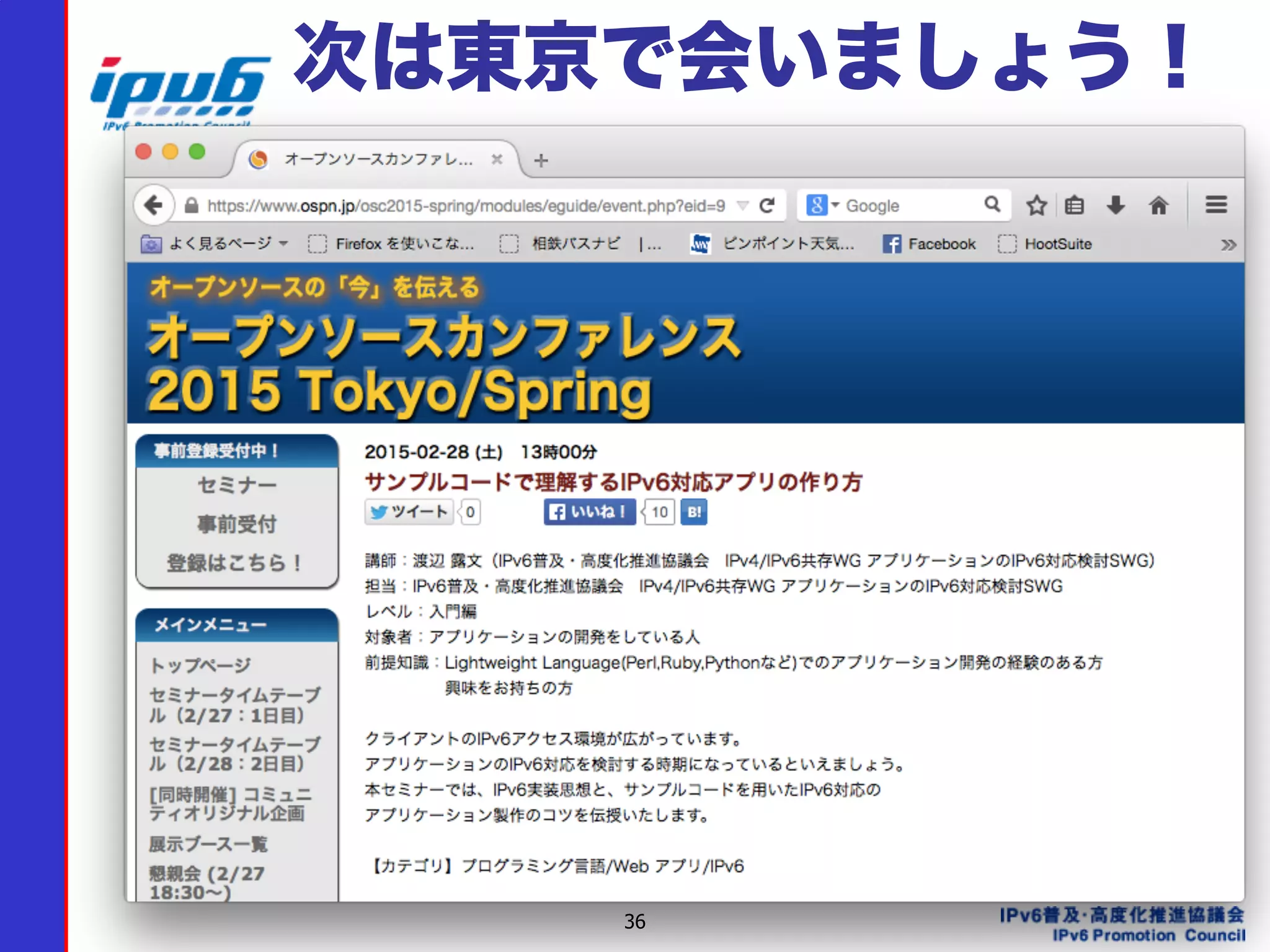The height and width of the screenshot is (952, 1270).
Task: Open a new tab with plus
Action: (x=541, y=161)
